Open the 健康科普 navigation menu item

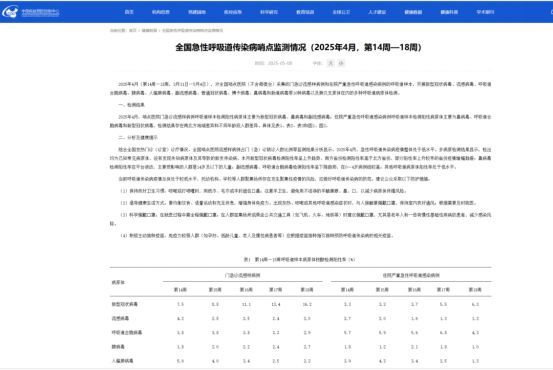(449, 12)
